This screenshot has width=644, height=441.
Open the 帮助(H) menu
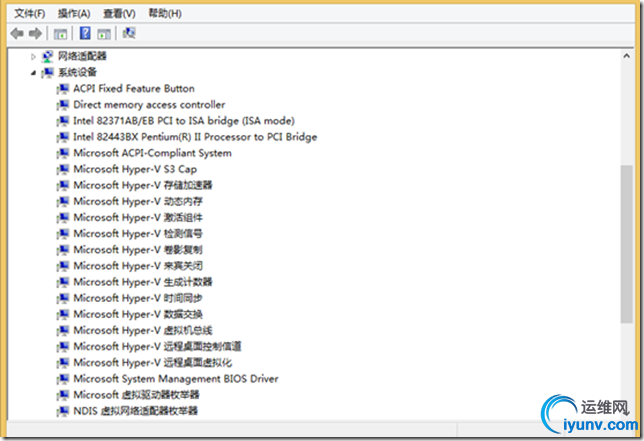pos(165,14)
